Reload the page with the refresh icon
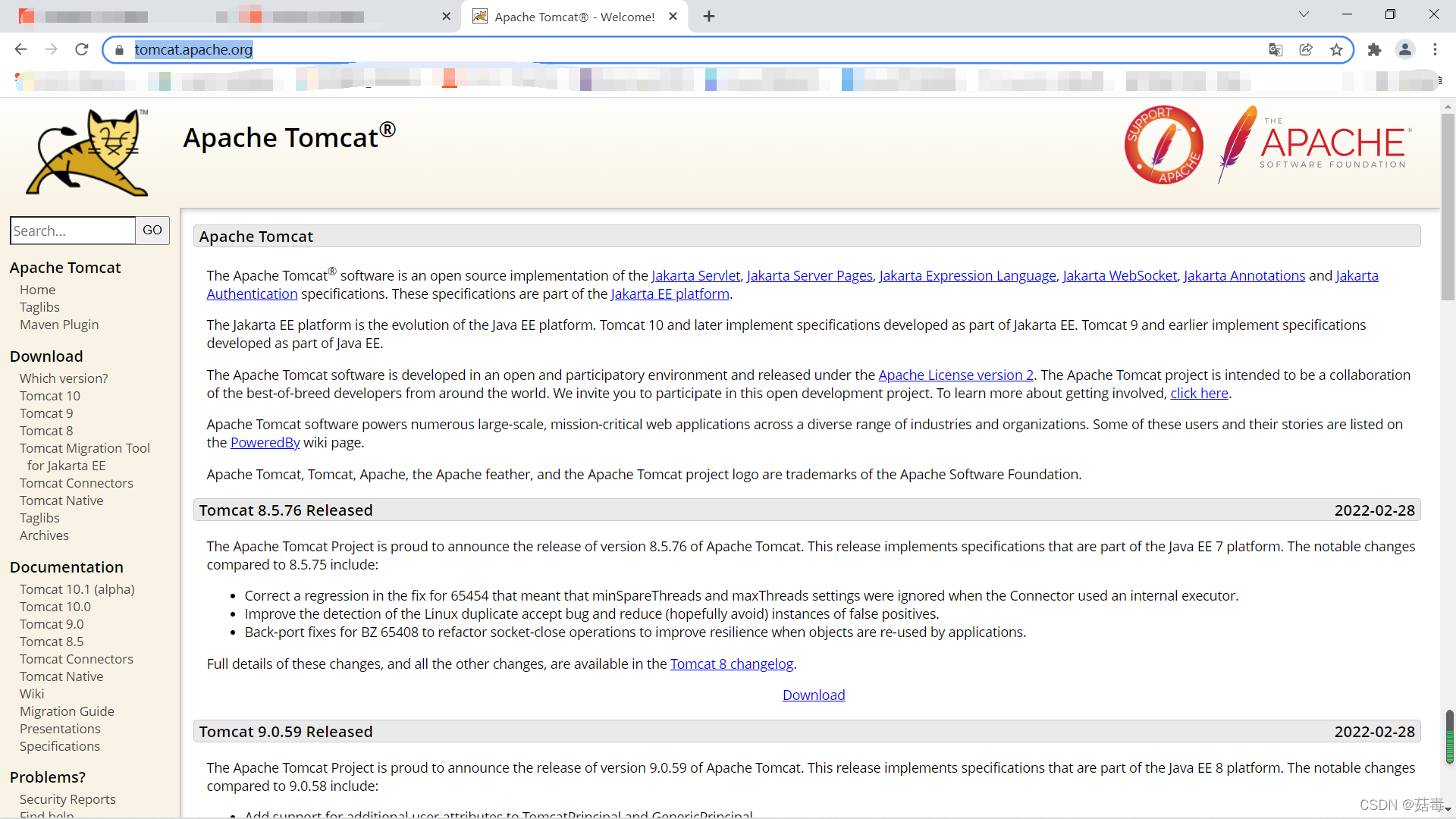The width and height of the screenshot is (1456, 819). coord(82,50)
